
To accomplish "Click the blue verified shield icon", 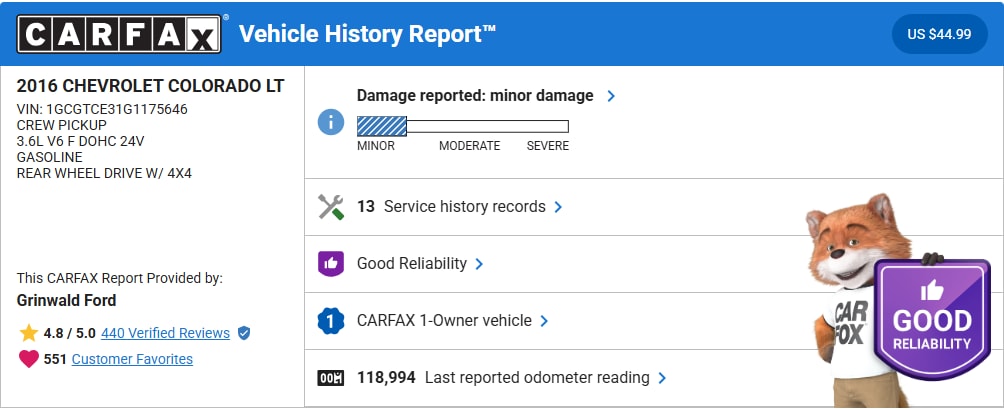I will pyautogui.click(x=243, y=333).
